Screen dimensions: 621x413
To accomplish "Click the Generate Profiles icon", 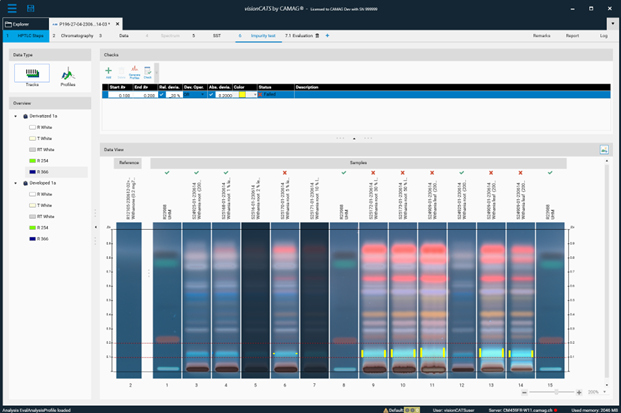I will (134, 72).
